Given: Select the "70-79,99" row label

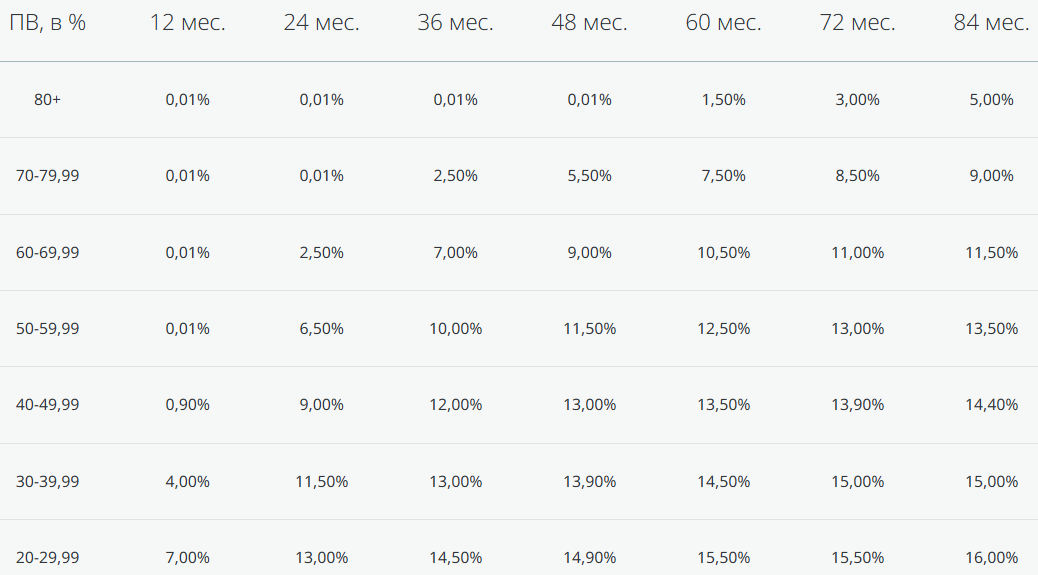Looking at the screenshot, I should [47, 176].
